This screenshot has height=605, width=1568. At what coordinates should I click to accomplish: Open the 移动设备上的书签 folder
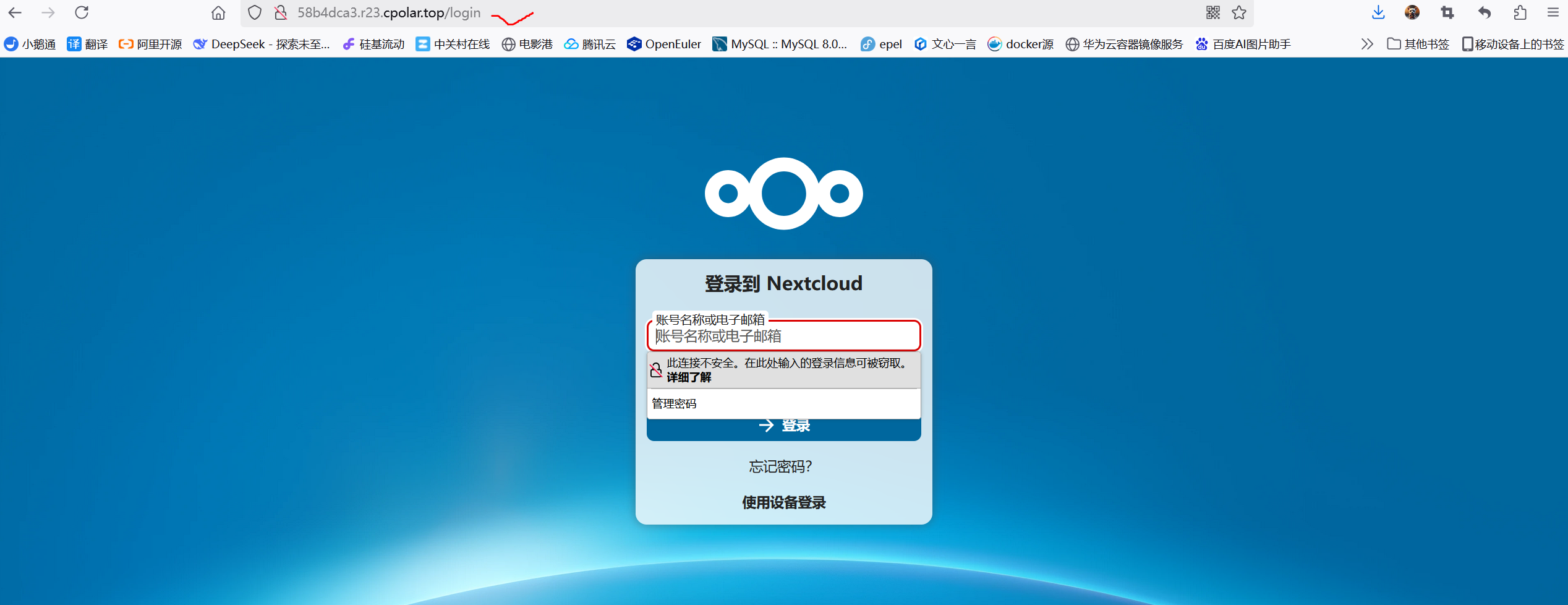tap(1512, 44)
